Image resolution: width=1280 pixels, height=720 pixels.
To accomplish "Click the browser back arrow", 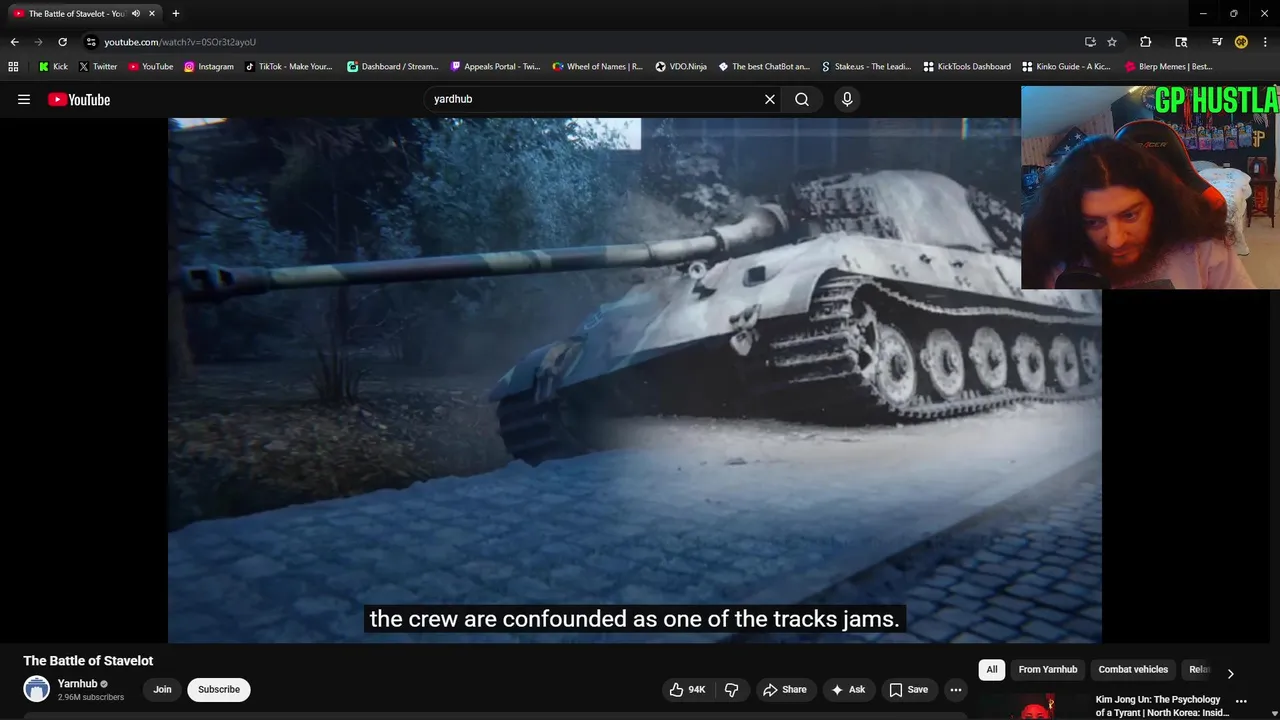I will pos(14,42).
